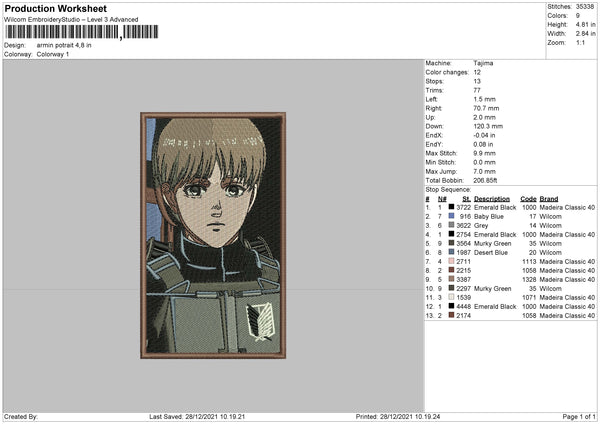The image size is (600, 424).
Task: Select the EndY value 0.08 in
Action: pyautogui.click(x=483, y=144)
